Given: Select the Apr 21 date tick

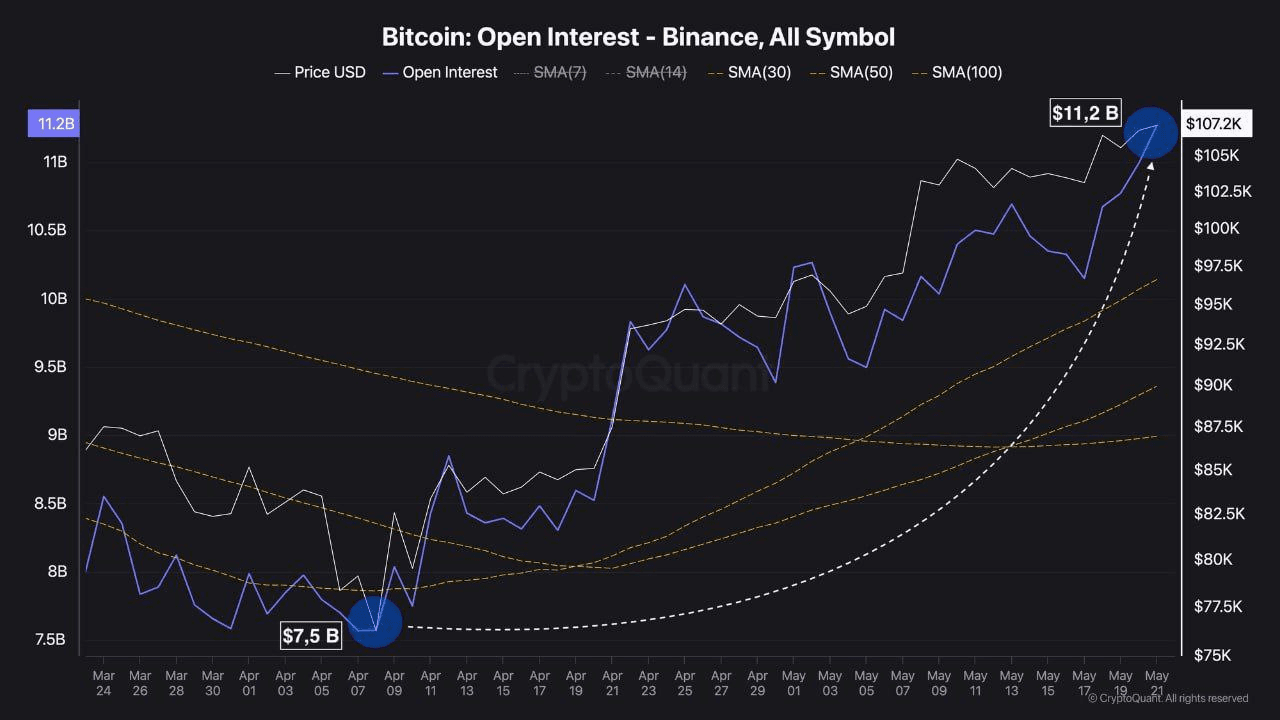Looking at the screenshot, I should [612, 683].
